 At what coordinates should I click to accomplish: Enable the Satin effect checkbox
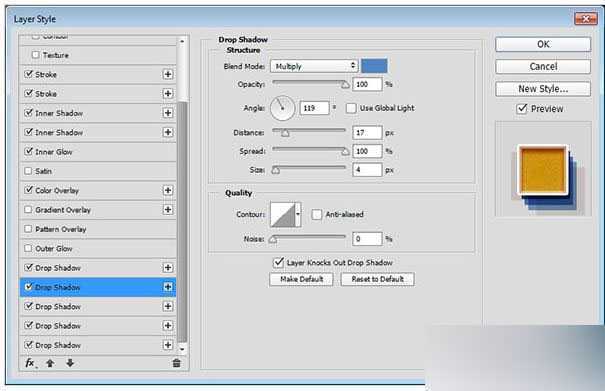[28, 171]
